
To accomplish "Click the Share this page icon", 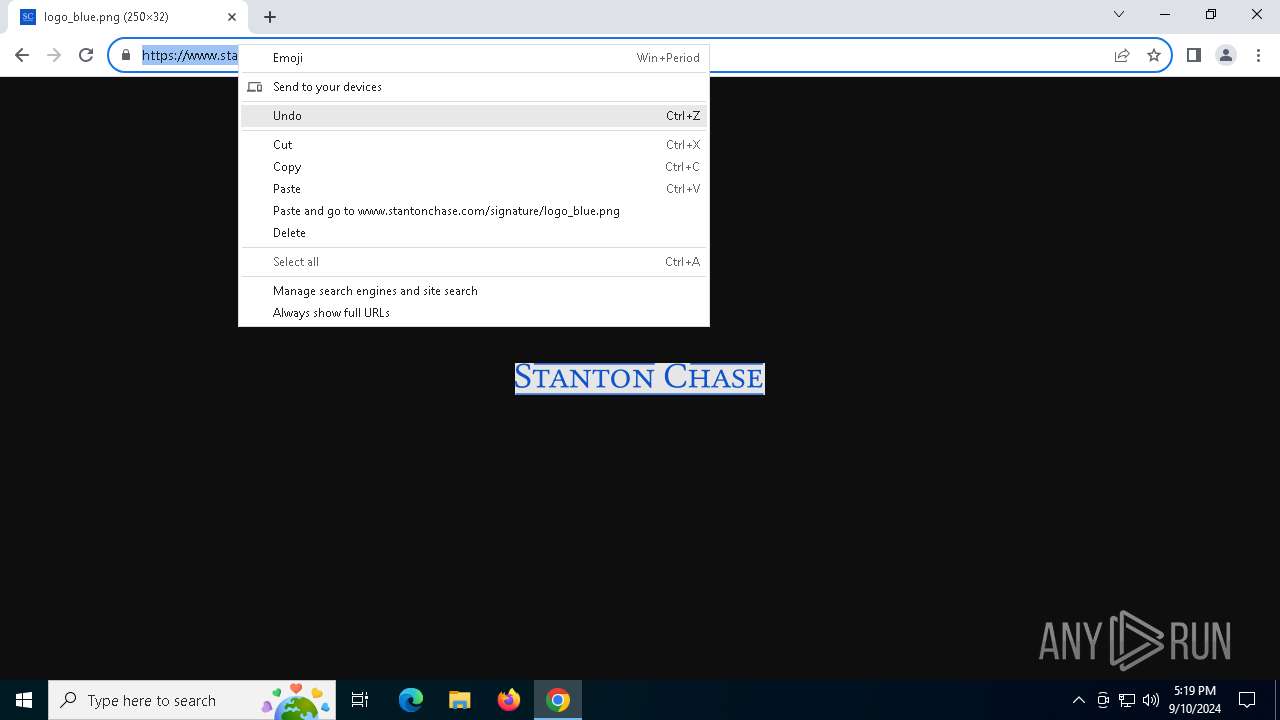I will click(x=1122, y=55).
